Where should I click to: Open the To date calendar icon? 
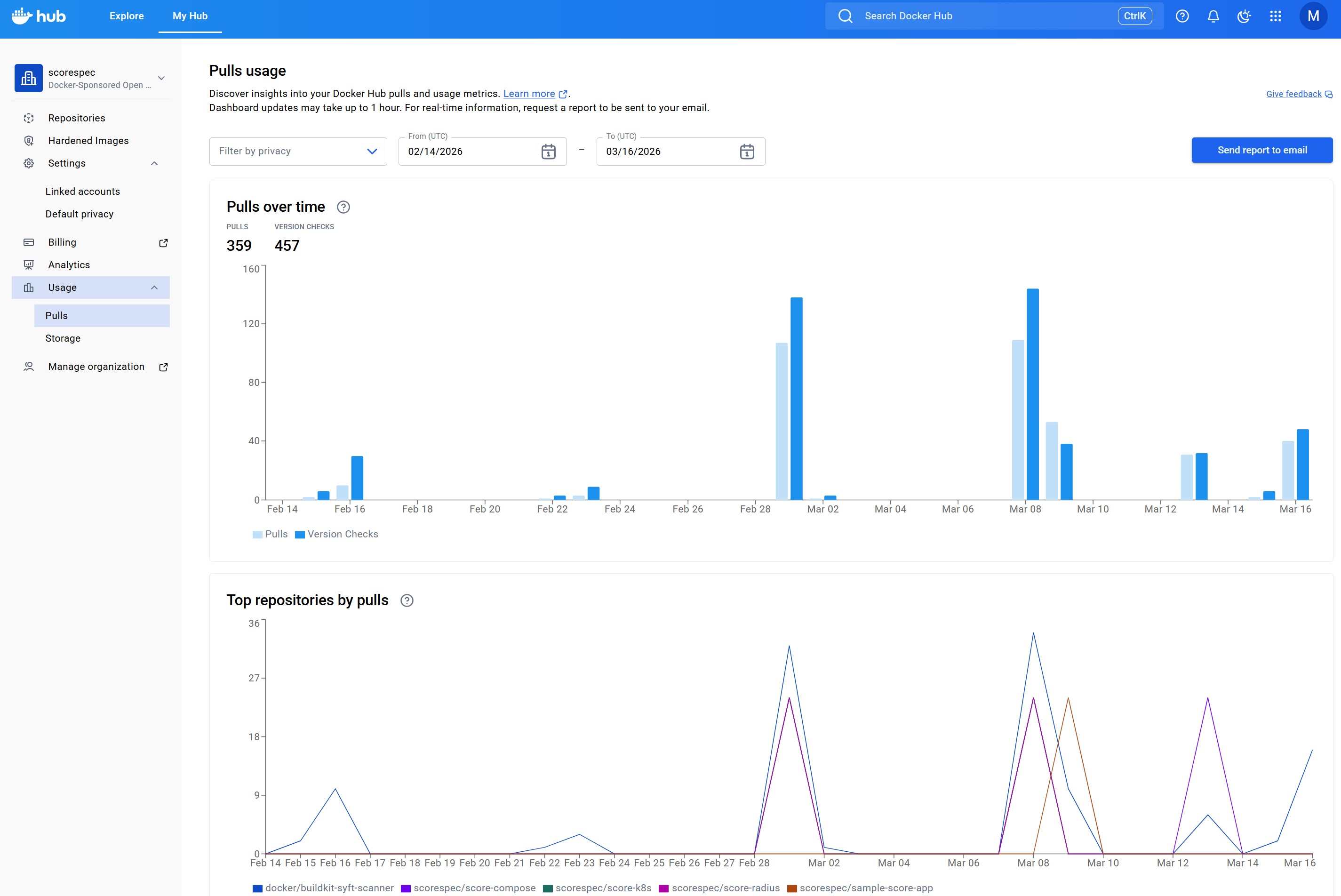(746, 152)
